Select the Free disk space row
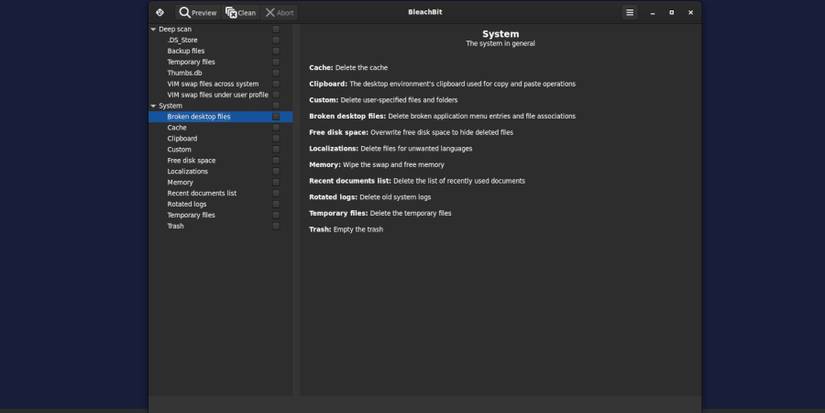This screenshot has width=825, height=413. (220, 160)
